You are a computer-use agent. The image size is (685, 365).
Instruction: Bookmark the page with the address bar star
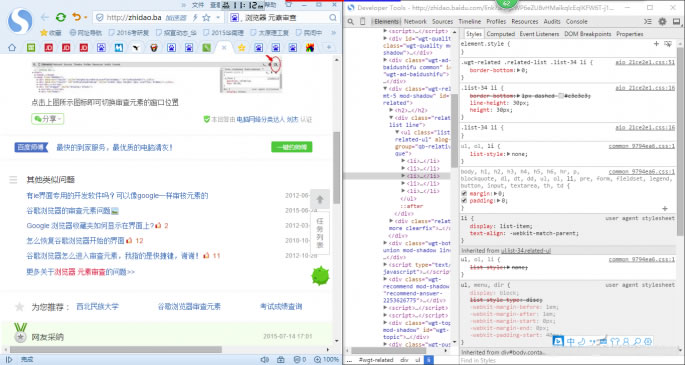206,17
